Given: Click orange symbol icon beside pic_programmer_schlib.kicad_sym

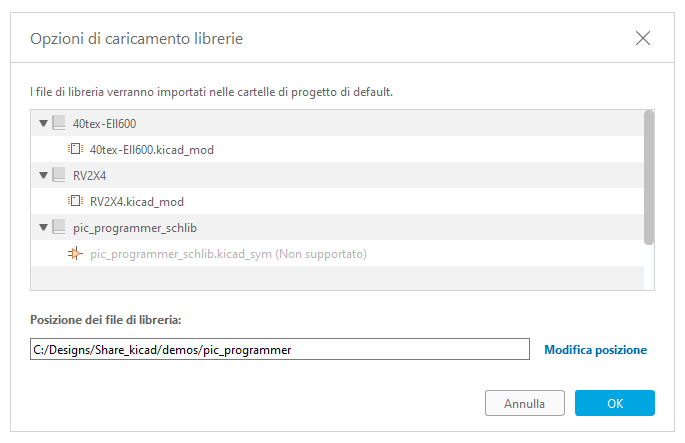Looking at the screenshot, I should click(x=75, y=254).
